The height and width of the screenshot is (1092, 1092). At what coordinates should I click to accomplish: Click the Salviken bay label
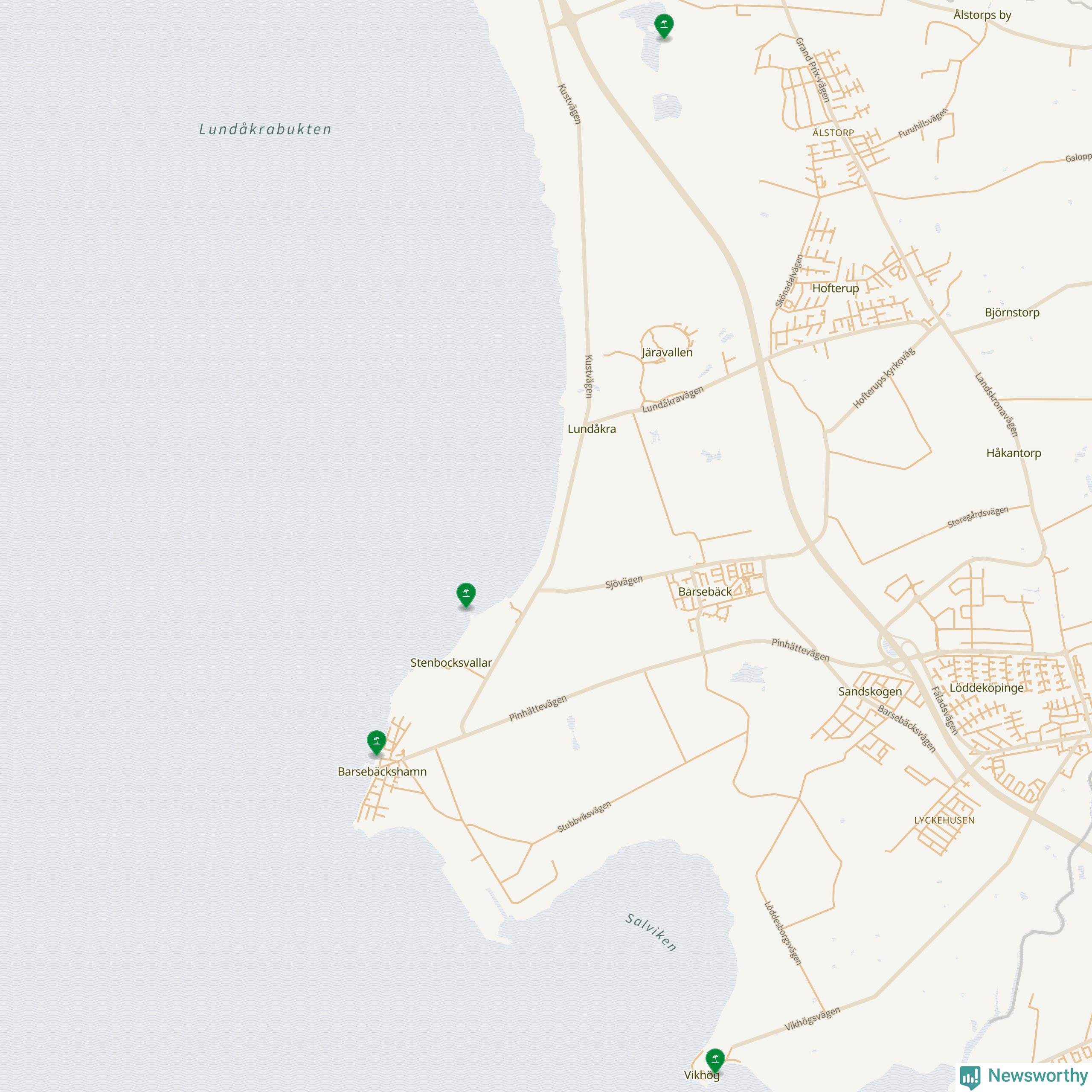(651, 932)
